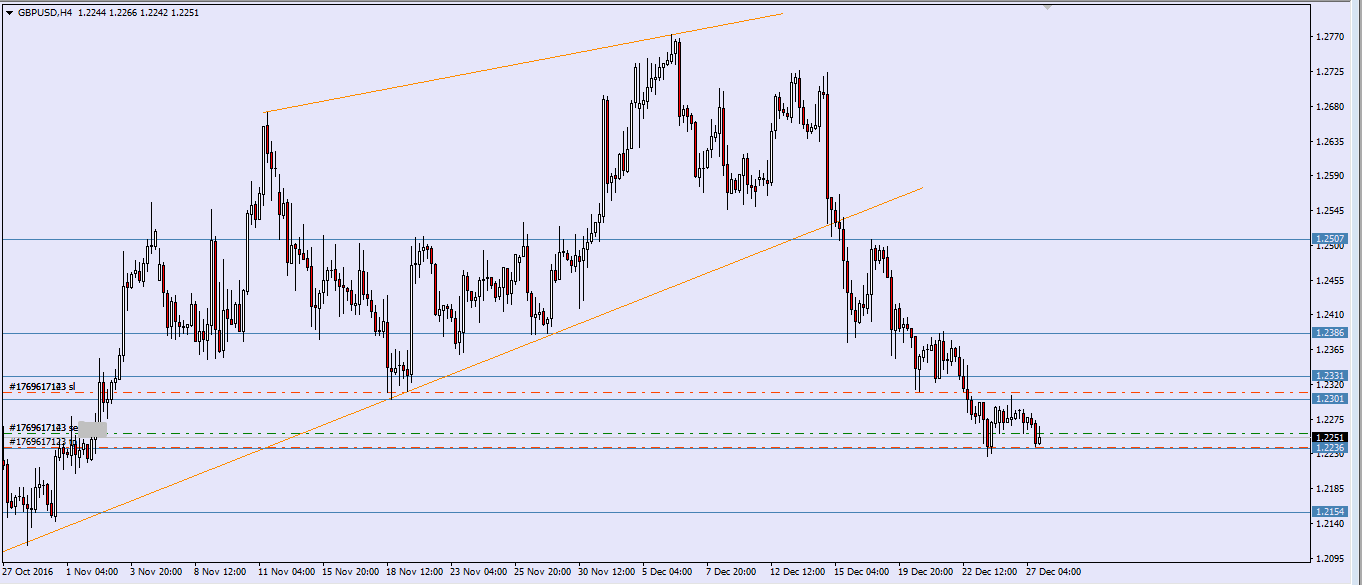
Task: Click the order label ending in se
Action: click(x=43, y=428)
